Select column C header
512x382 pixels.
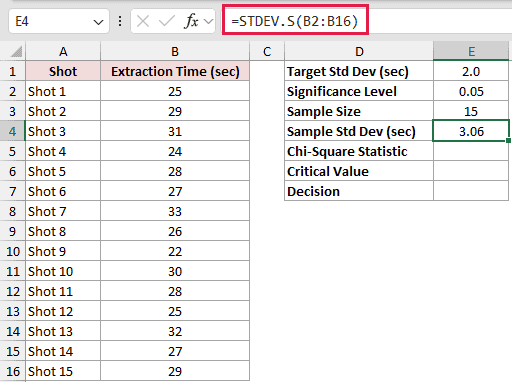pyautogui.click(x=267, y=52)
